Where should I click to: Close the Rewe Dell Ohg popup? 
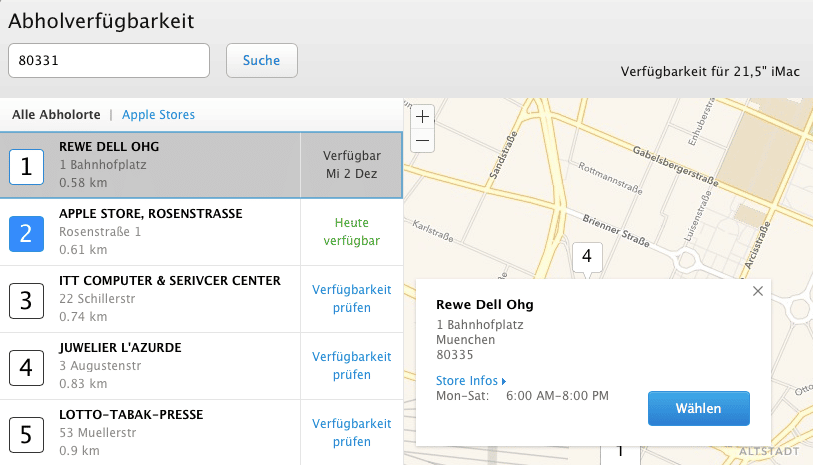click(x=758, y=291)
